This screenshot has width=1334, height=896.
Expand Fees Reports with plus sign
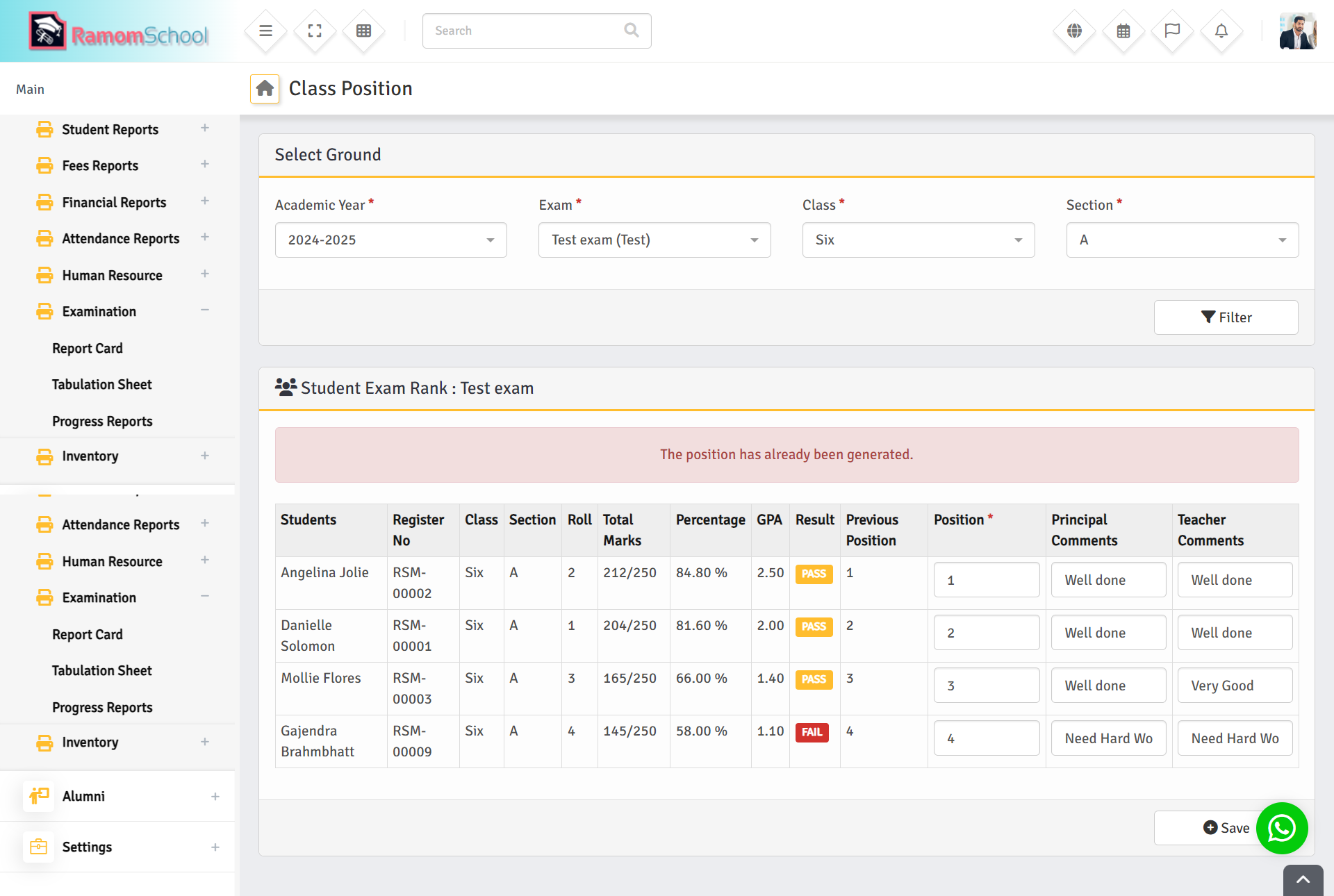(x=205, y=164)
